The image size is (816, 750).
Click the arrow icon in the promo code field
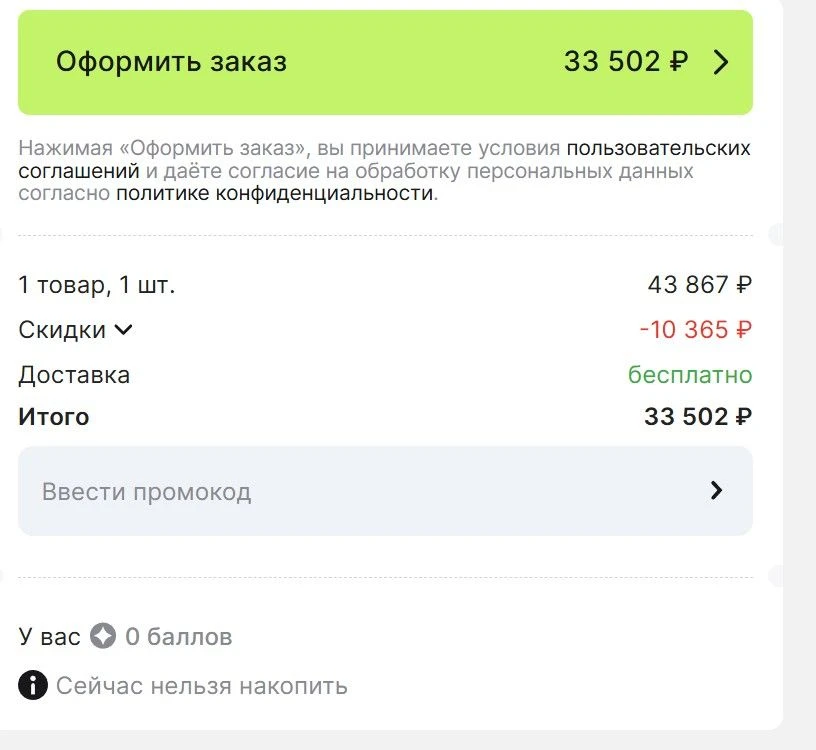click(717, 490)
